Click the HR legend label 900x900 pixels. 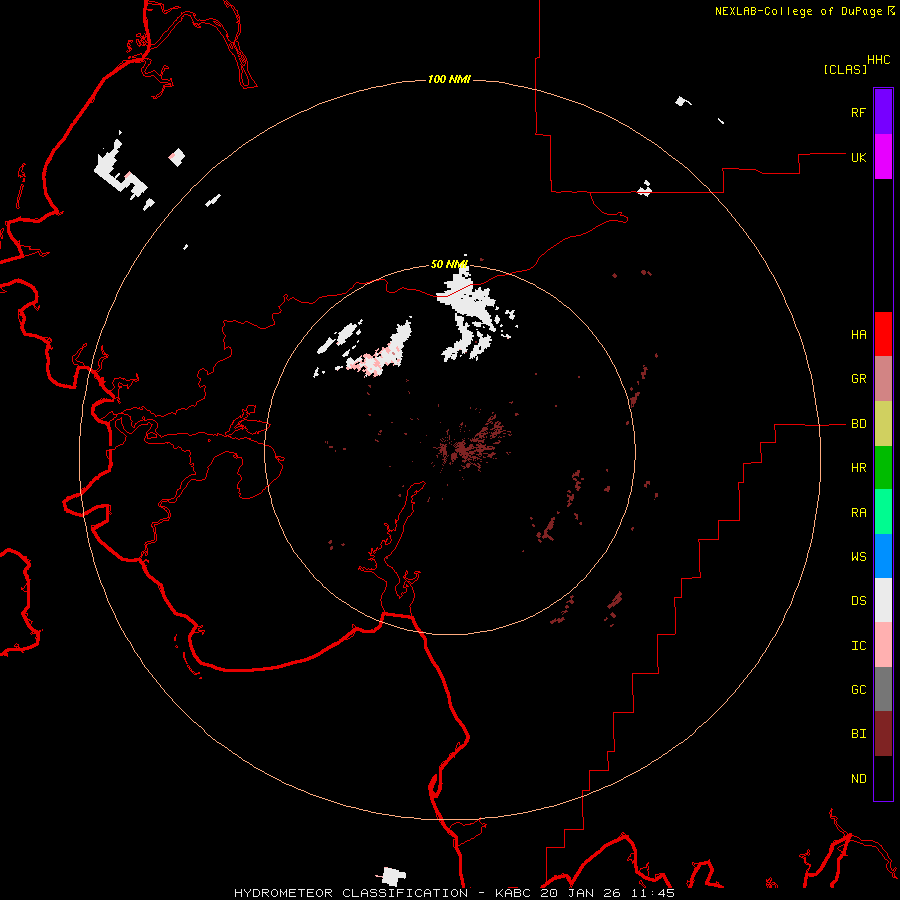[x=858, y=468]
